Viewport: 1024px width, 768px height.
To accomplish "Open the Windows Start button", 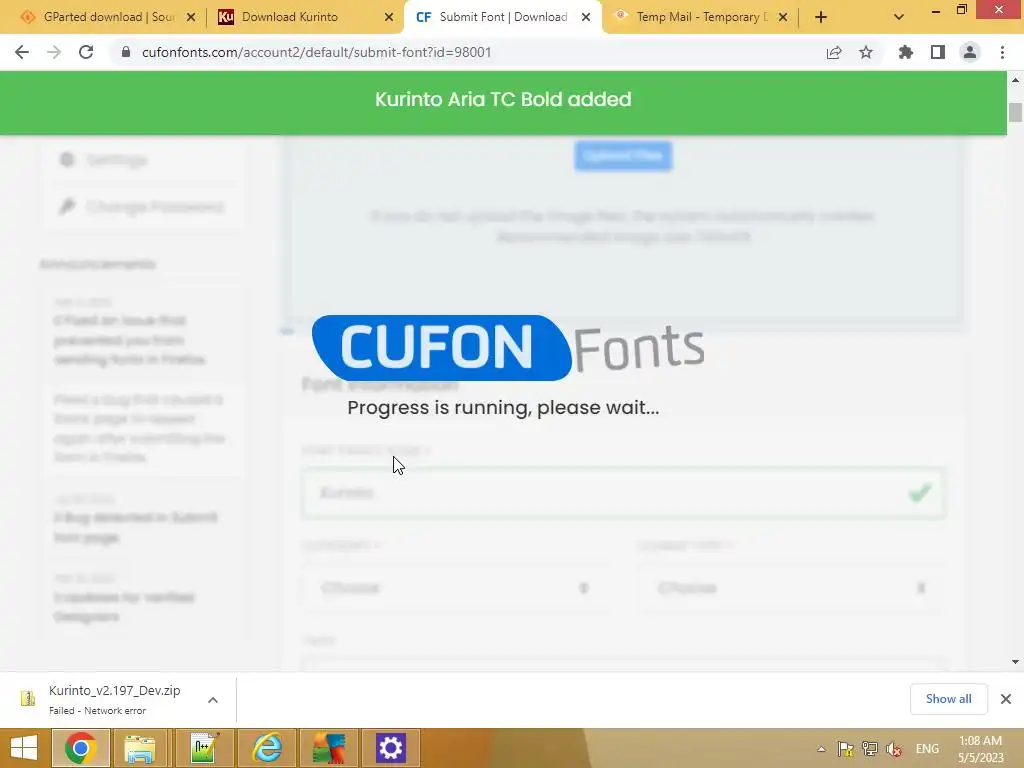I will pyautogui.click(x=24, y=748).
